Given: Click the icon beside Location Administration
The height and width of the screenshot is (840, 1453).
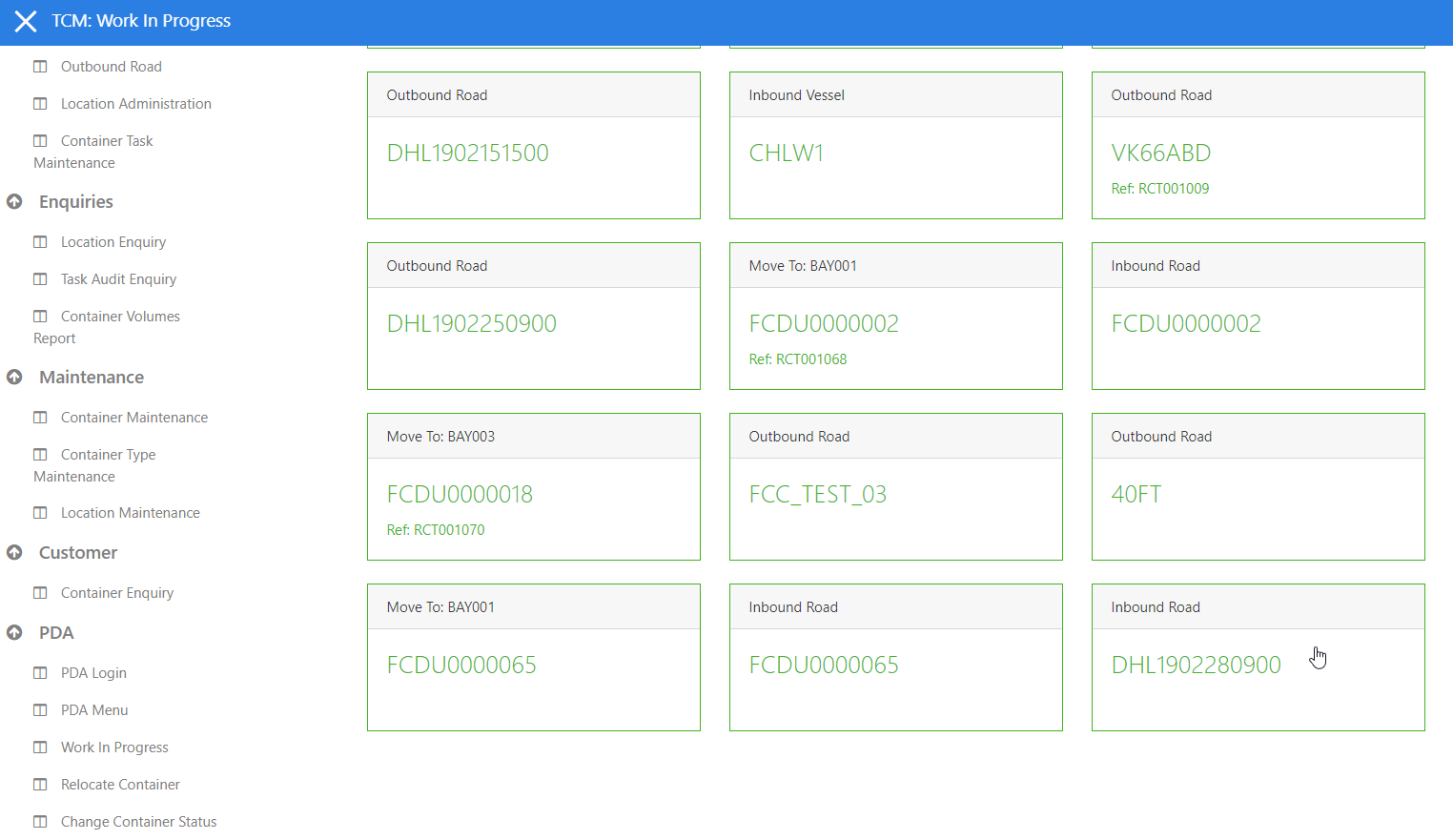Looking at the screenshot, I should (40, 104).
